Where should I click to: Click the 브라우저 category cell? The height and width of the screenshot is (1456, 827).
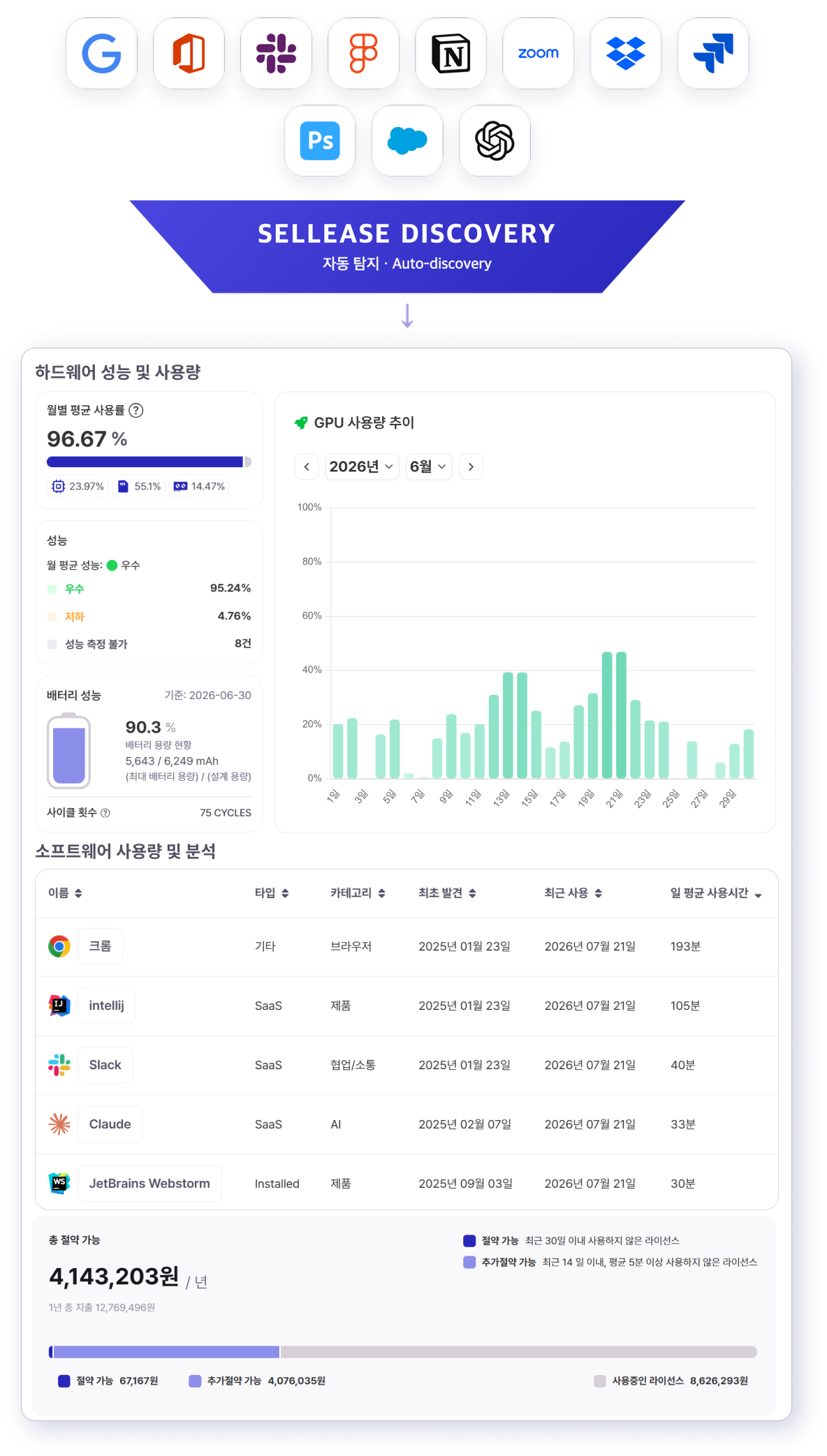coord(351,946)
